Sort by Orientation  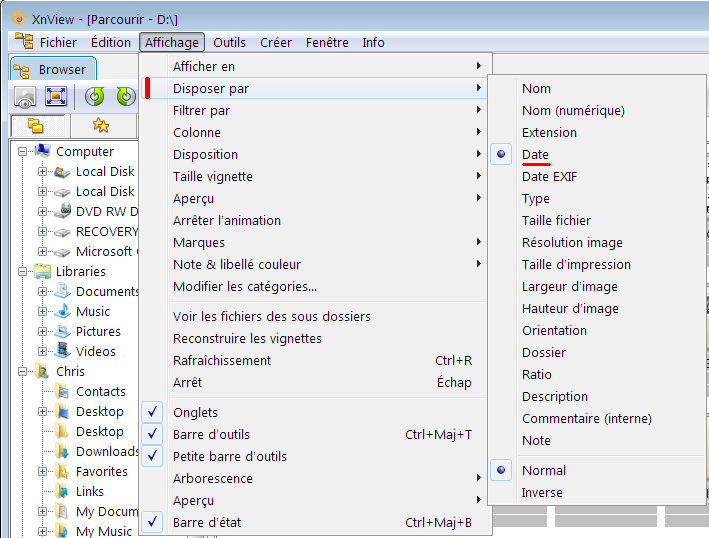597,330
